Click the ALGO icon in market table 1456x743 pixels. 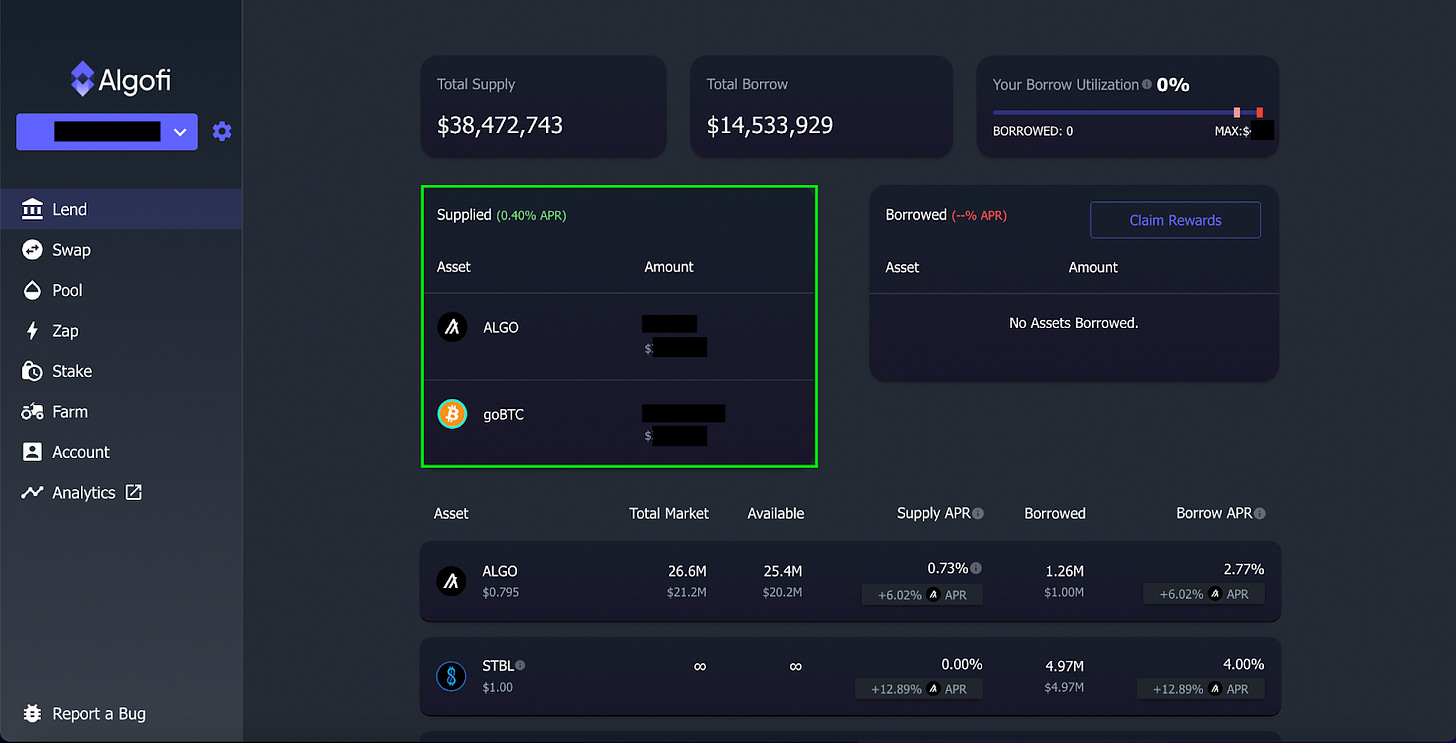452,581
